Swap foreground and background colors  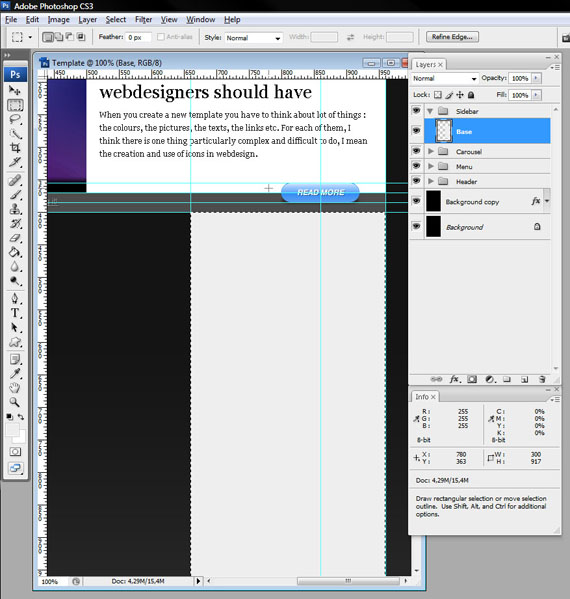click(x=21, y=417)
